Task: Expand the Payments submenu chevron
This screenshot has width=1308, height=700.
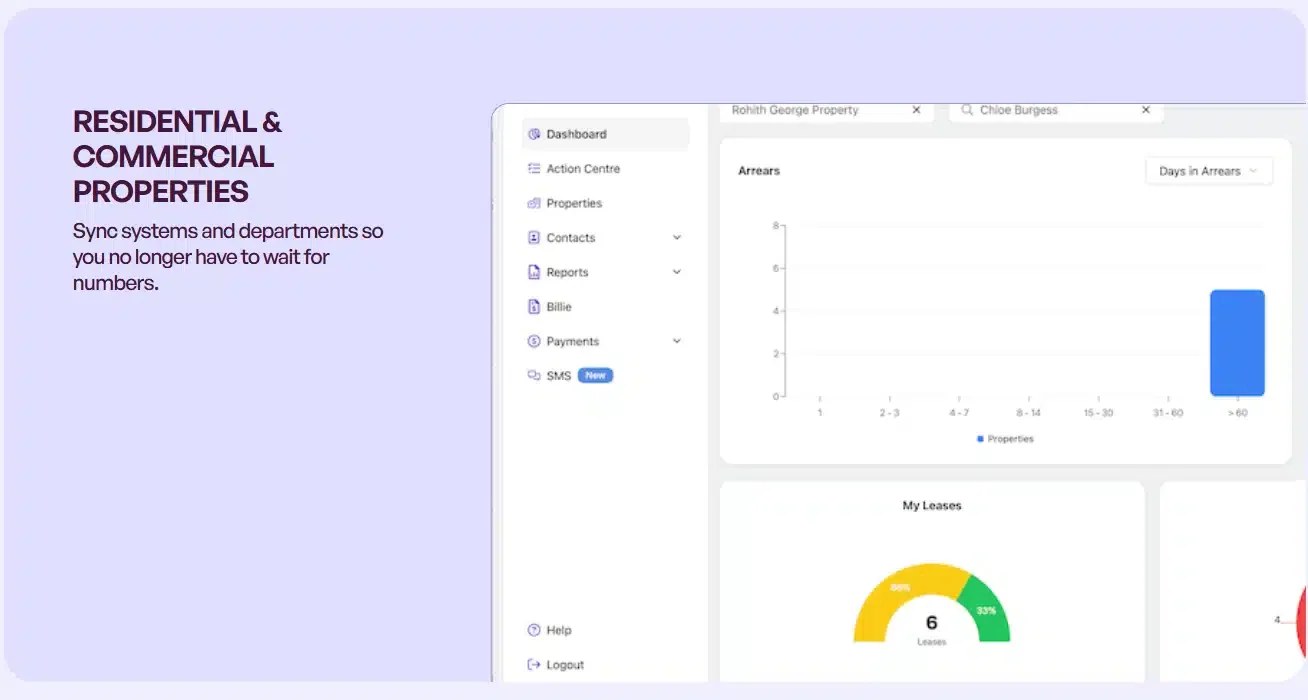Action: coord(677,341)
